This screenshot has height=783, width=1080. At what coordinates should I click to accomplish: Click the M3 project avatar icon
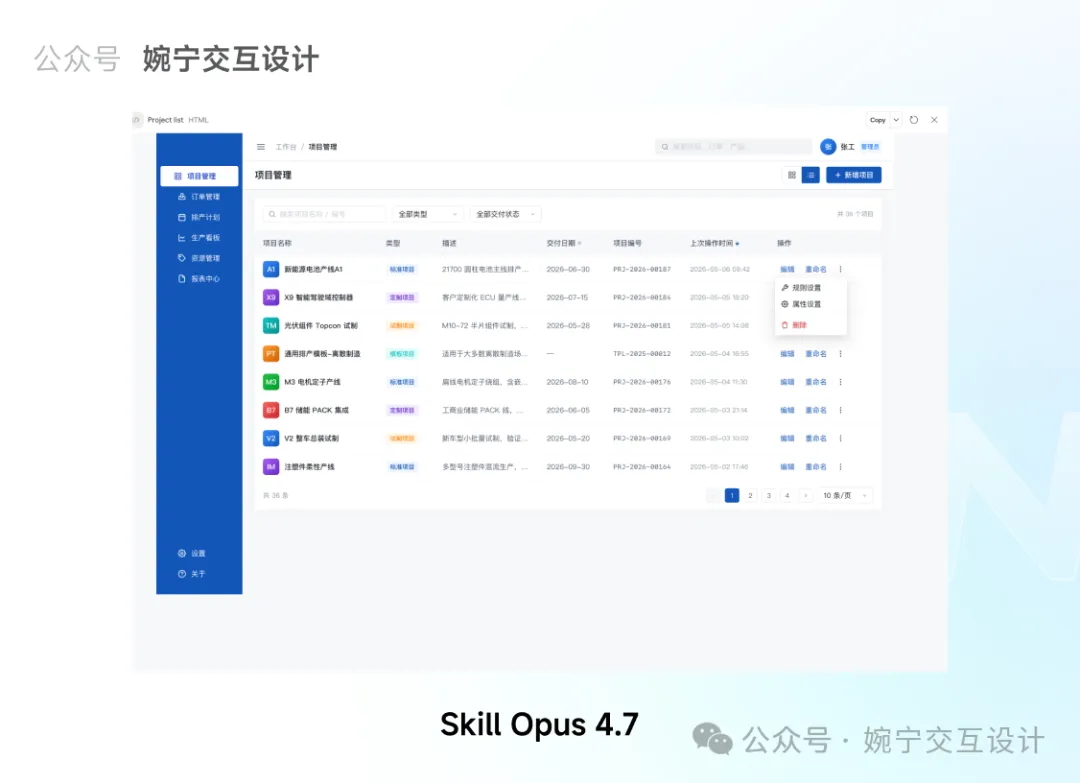271,382
